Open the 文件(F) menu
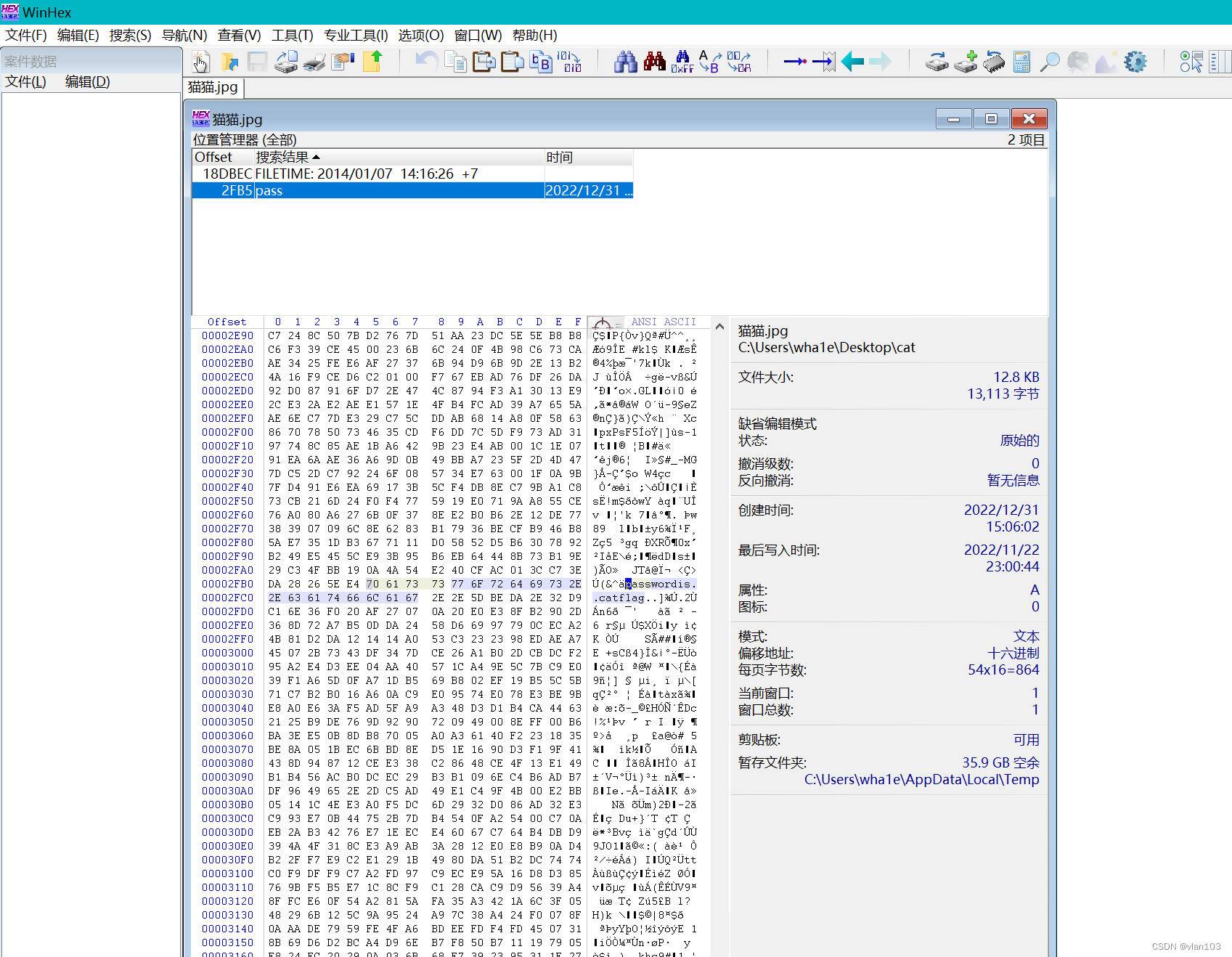Image resolution: width=1232 pixels, height=957 pixels. (26, 36)
